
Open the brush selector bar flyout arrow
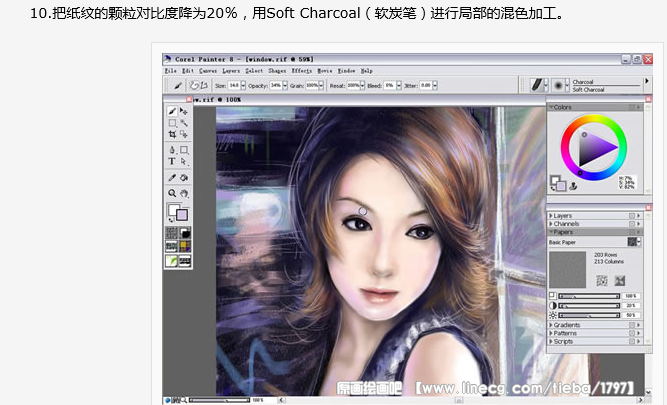tap(647, 81)
